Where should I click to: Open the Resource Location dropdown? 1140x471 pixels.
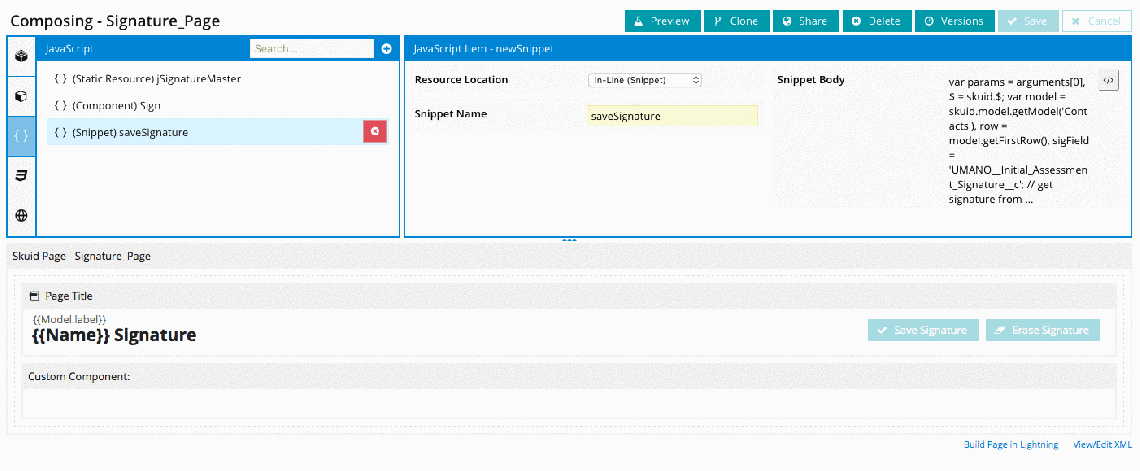tap(645, 80)
